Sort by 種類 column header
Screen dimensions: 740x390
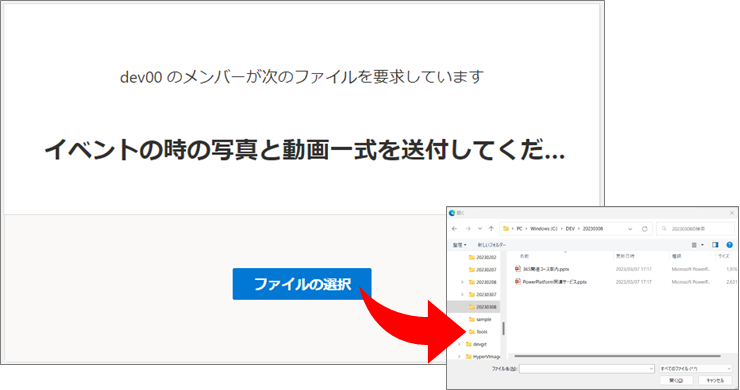click(677, 256)
